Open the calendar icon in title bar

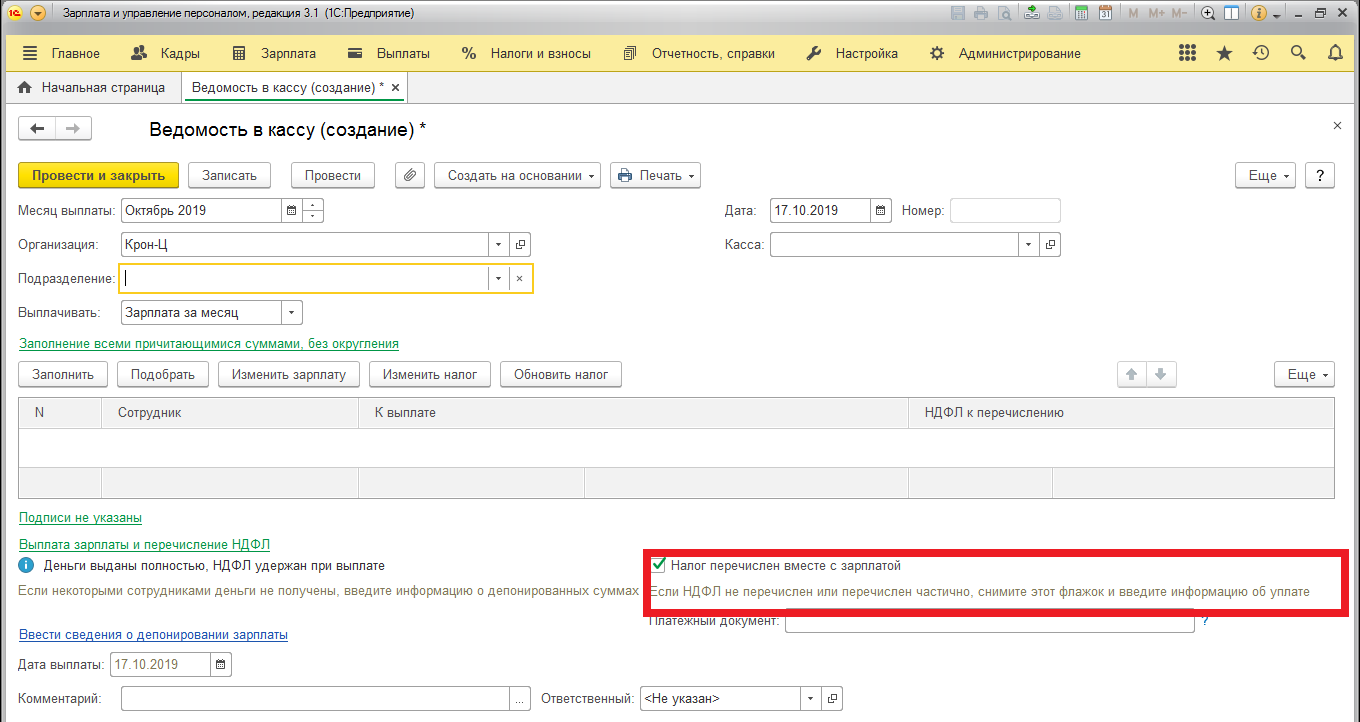(x=1105, y=14)
